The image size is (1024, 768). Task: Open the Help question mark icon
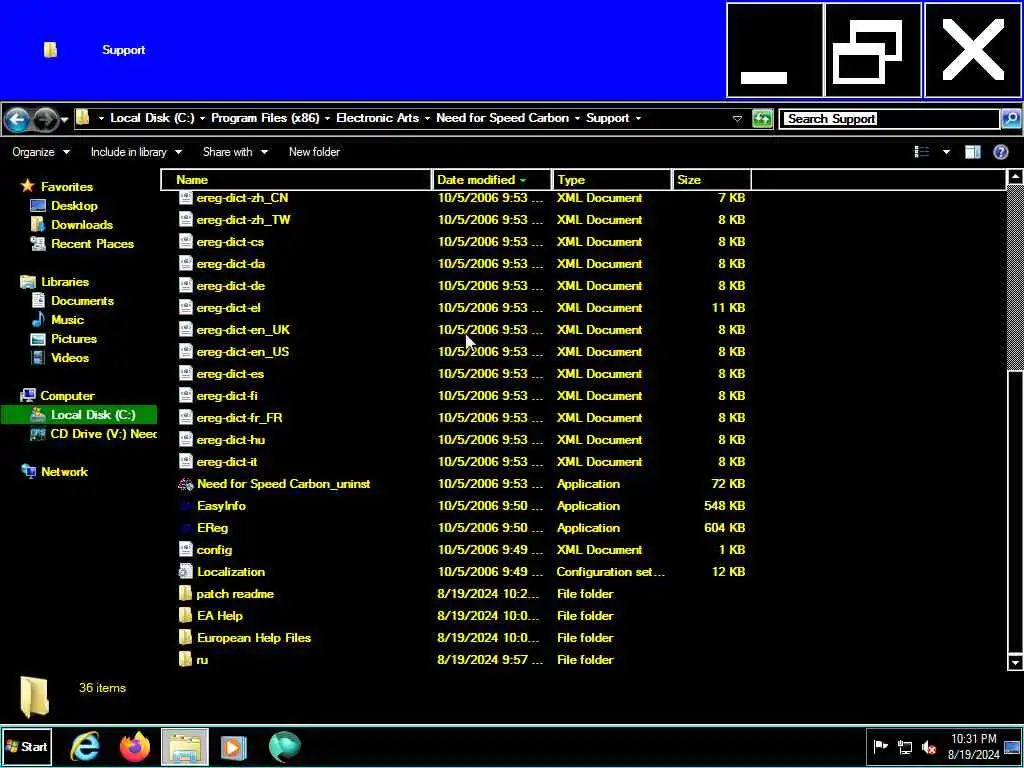point(1000,152)
